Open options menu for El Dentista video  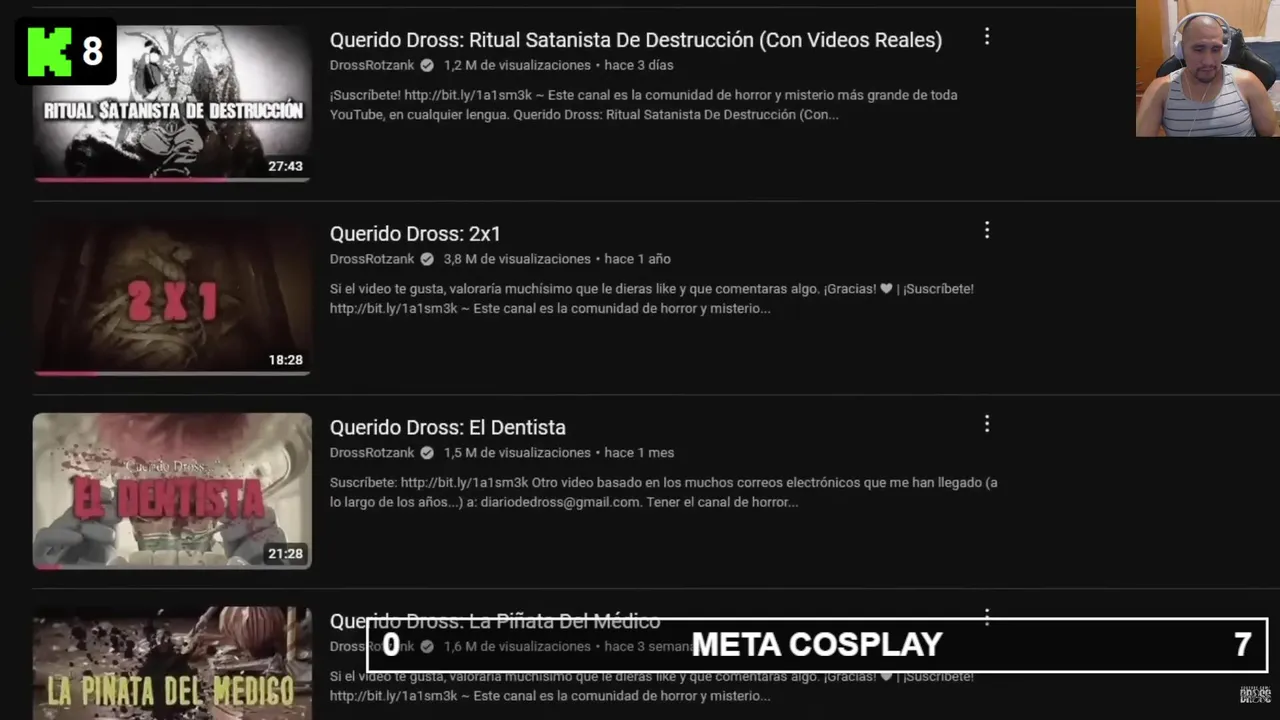[987, 424]
